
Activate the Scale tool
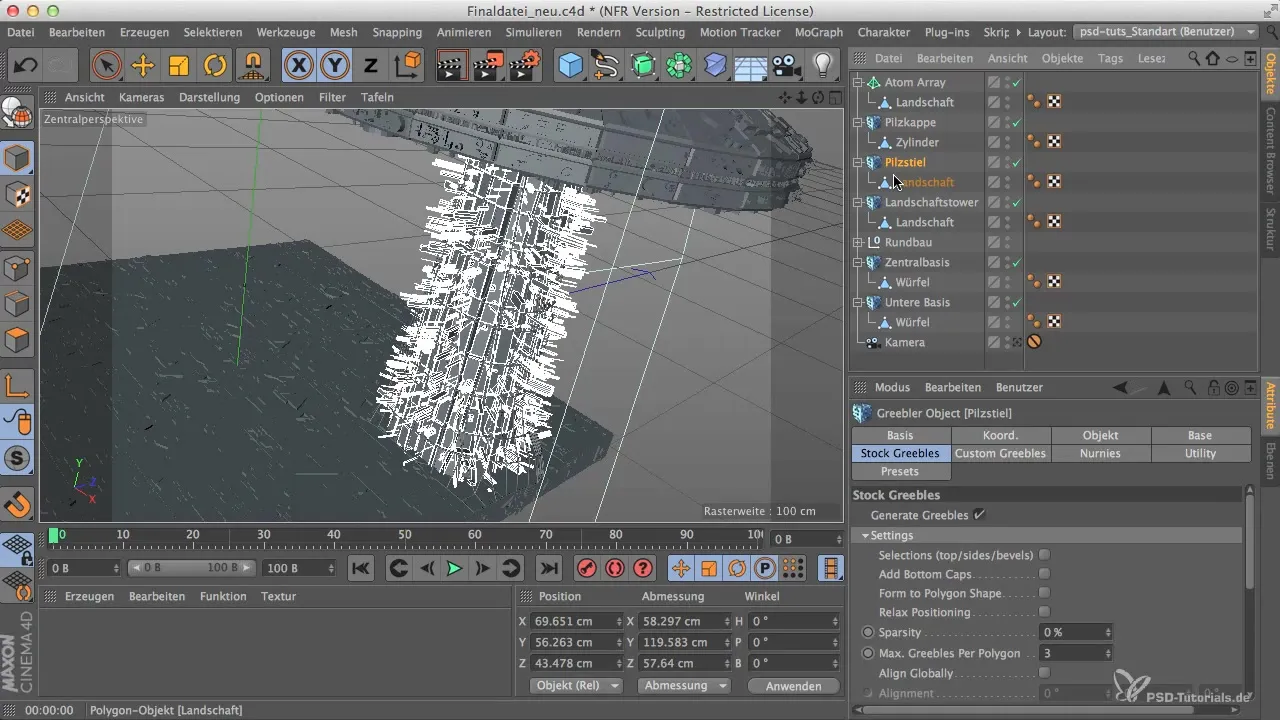point(179,66)
